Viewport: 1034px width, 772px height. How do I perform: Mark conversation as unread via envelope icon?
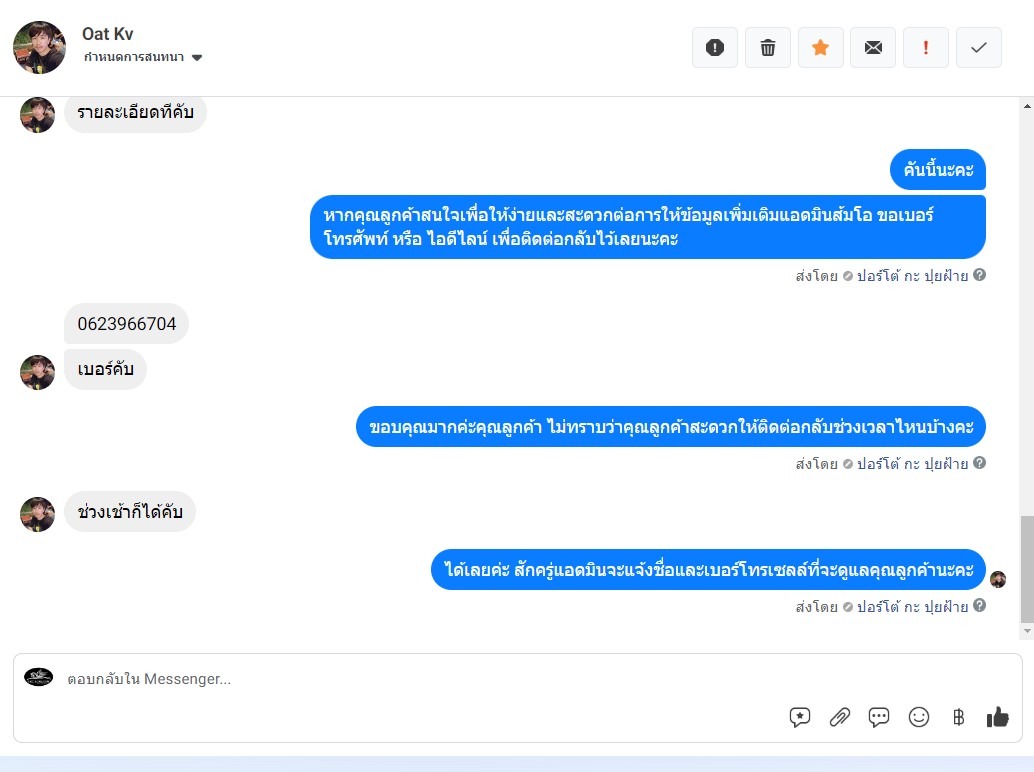(x=873, y=47)
